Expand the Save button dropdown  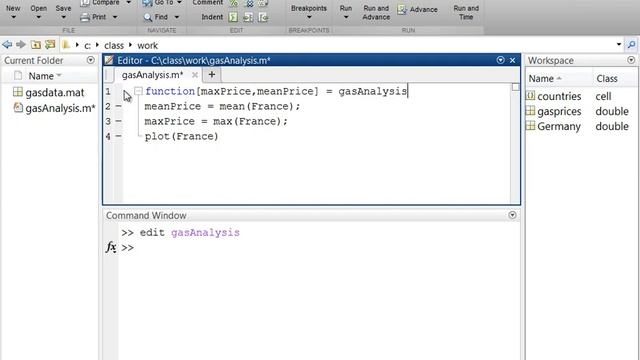click(x=63, y=17)
